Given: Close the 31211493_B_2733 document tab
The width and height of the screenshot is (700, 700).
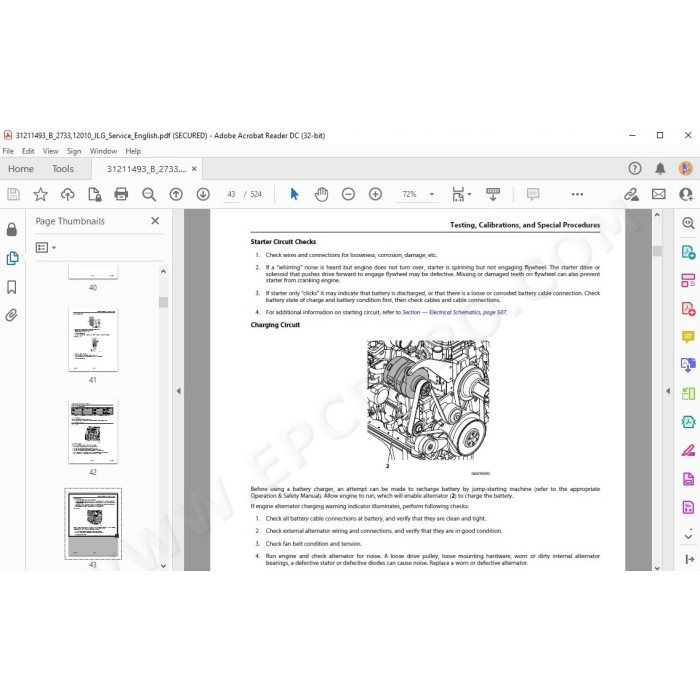Looking at the screenshot, I should click(x=194, y=169).
